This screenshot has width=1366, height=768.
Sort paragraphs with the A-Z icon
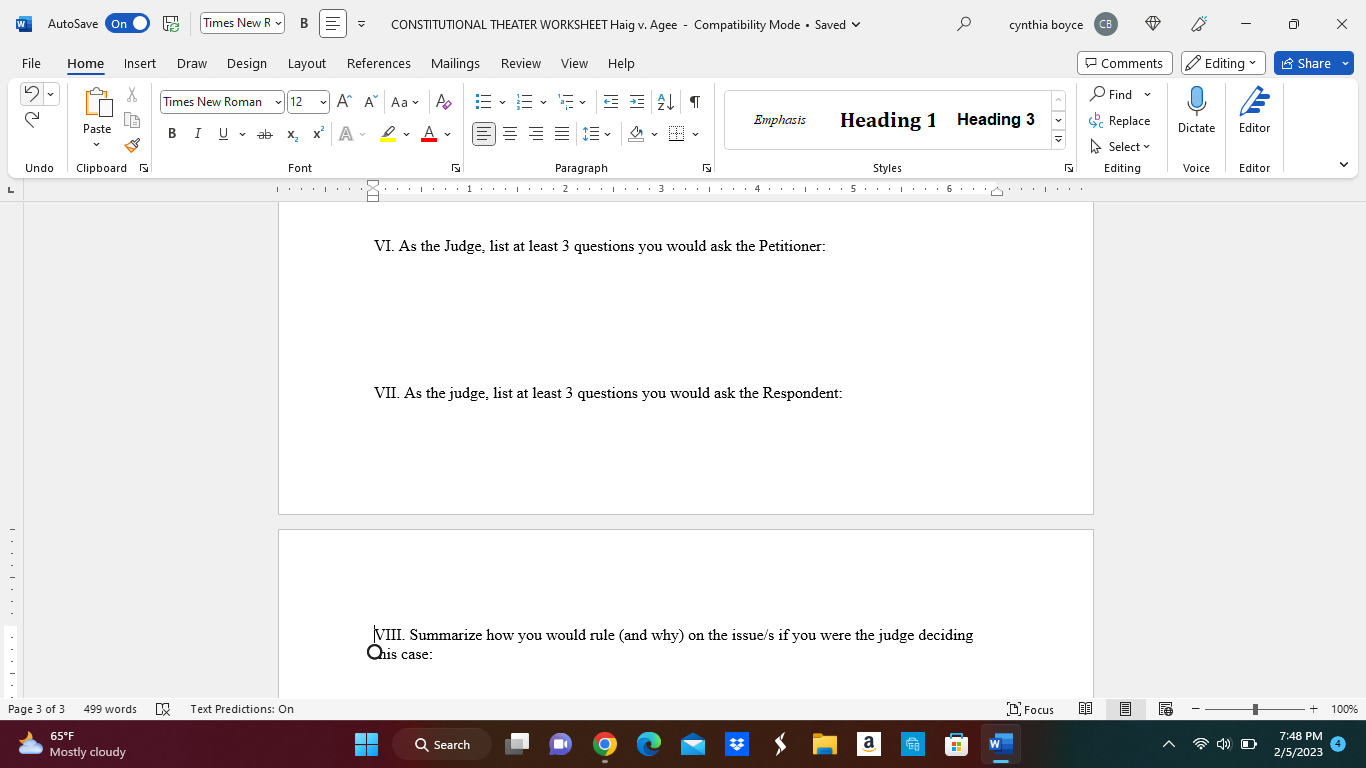[665, 102]
